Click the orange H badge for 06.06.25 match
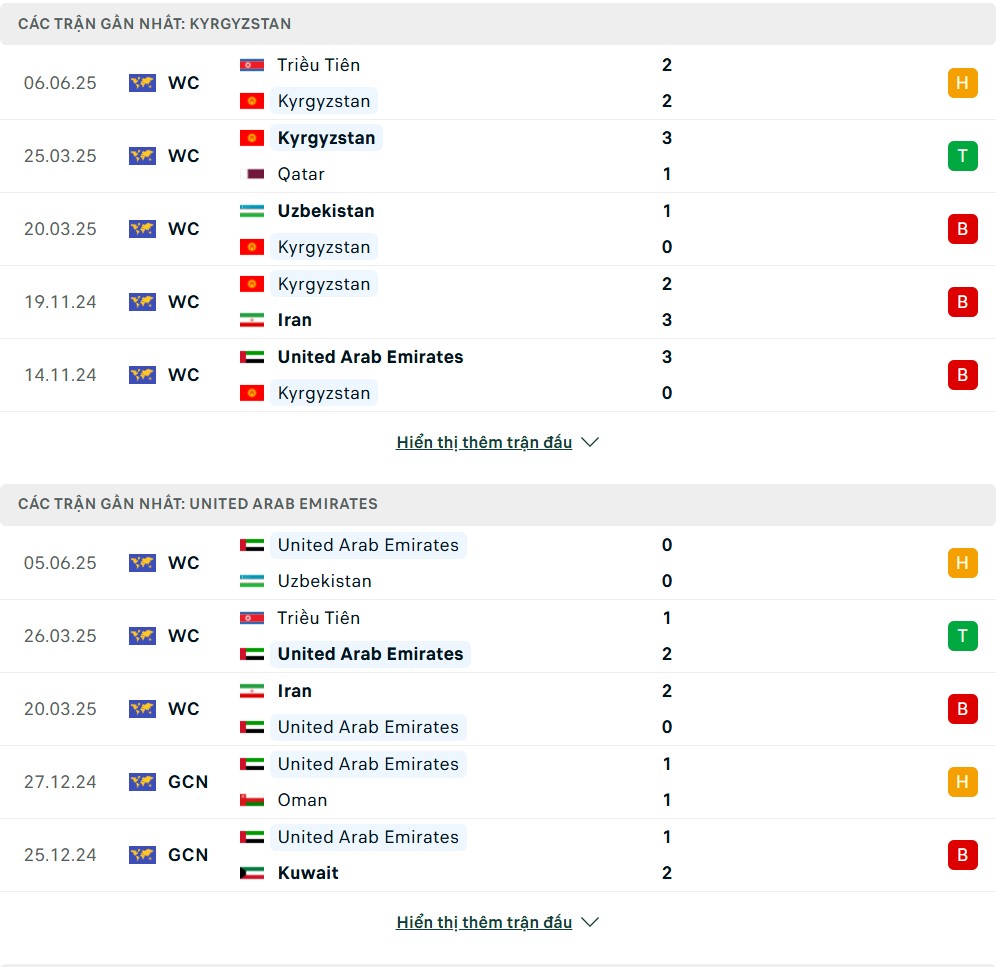Image resolution: width=996 pixels, height=967 pixels. 962,83
